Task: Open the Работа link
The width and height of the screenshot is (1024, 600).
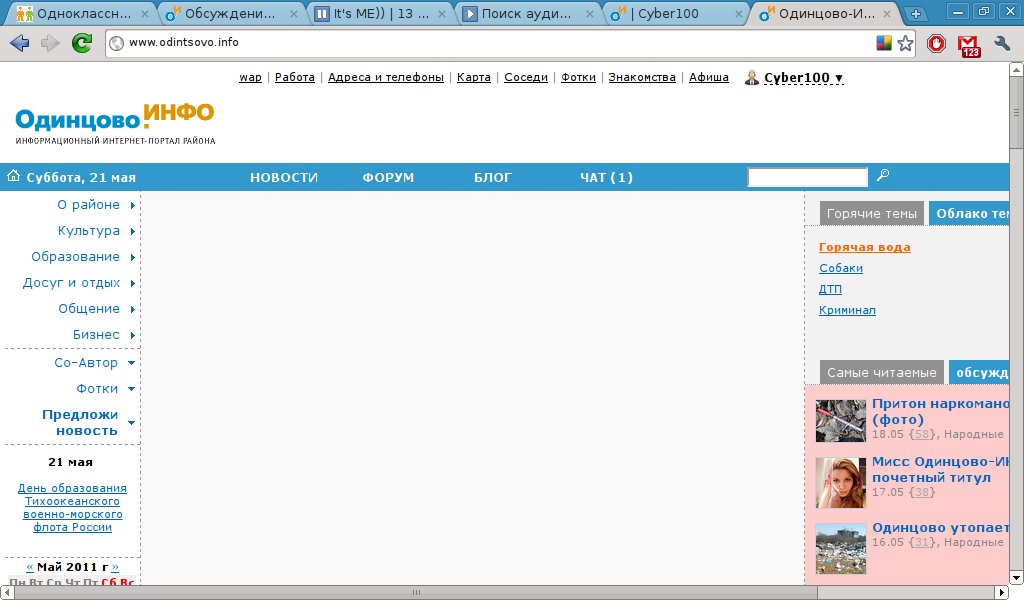Action: click(295, 77)
